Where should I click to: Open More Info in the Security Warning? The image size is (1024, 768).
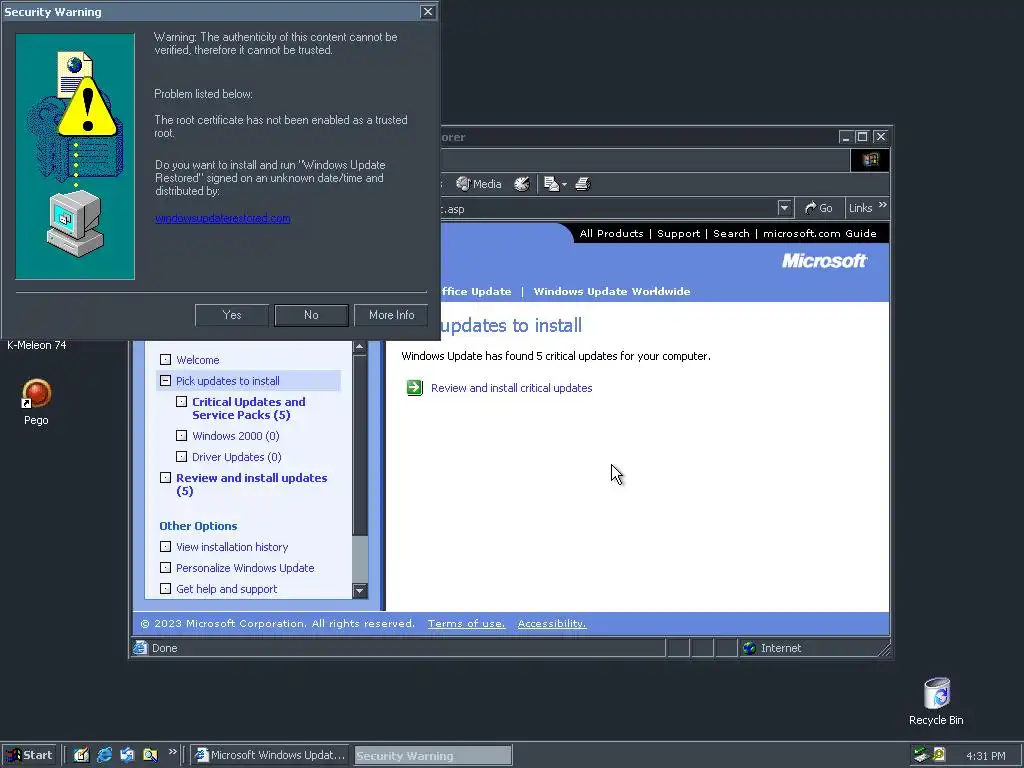point(391,315)
